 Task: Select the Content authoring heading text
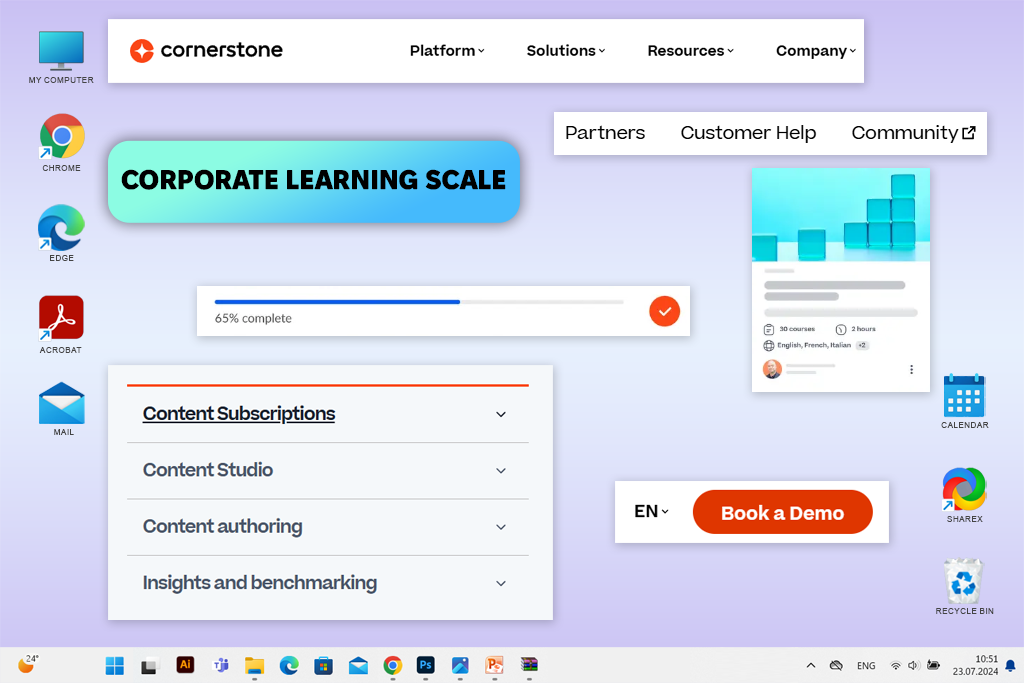pos(222,526)
